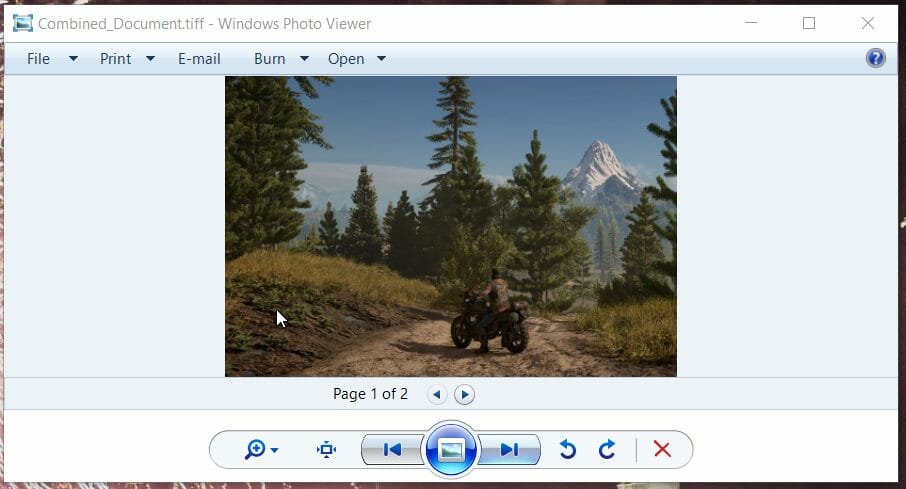Start the slide show with center button

[x=451, y=449]
